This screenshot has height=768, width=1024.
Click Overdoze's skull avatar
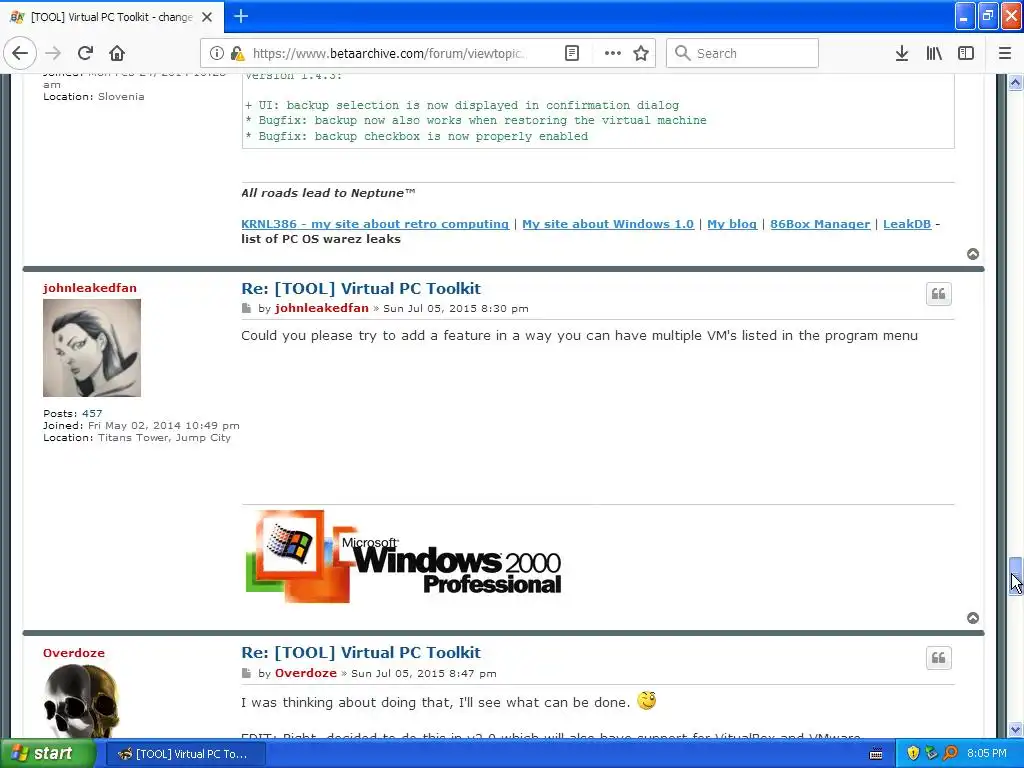click(x=82, y=701)
